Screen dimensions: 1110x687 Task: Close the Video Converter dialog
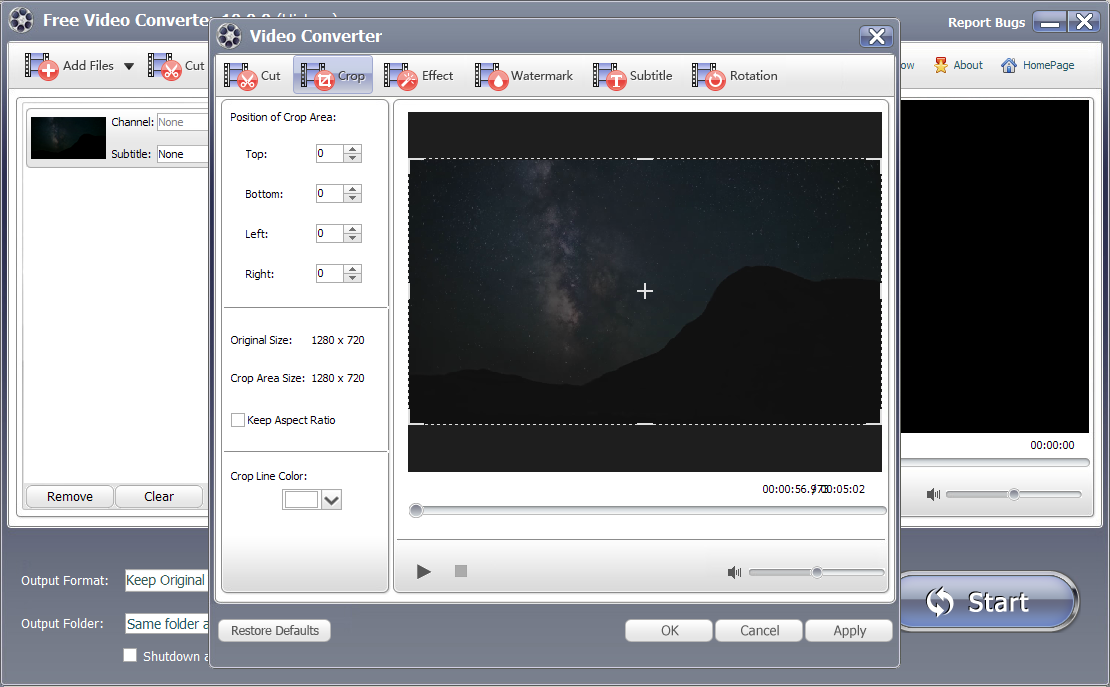(x=876, y=36)
